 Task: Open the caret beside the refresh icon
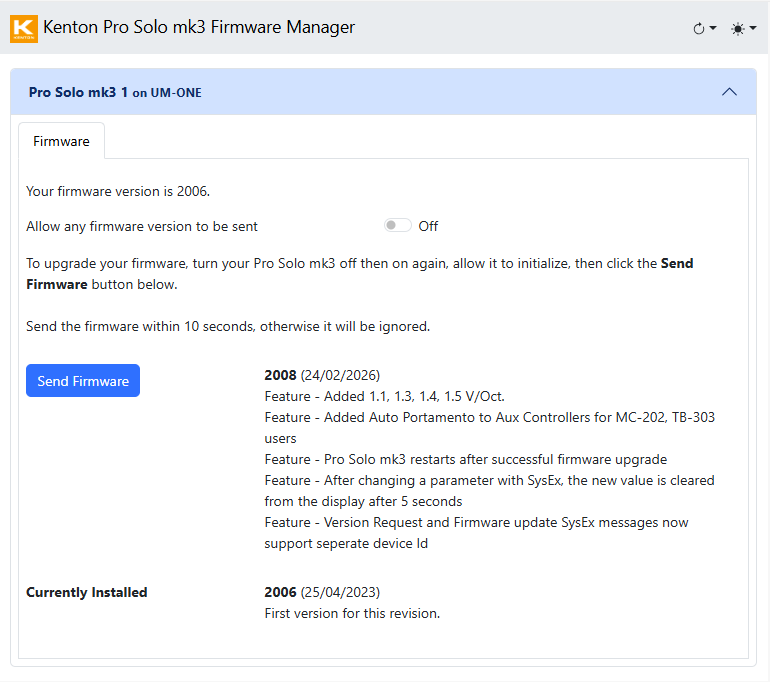(x=713, y=29)
